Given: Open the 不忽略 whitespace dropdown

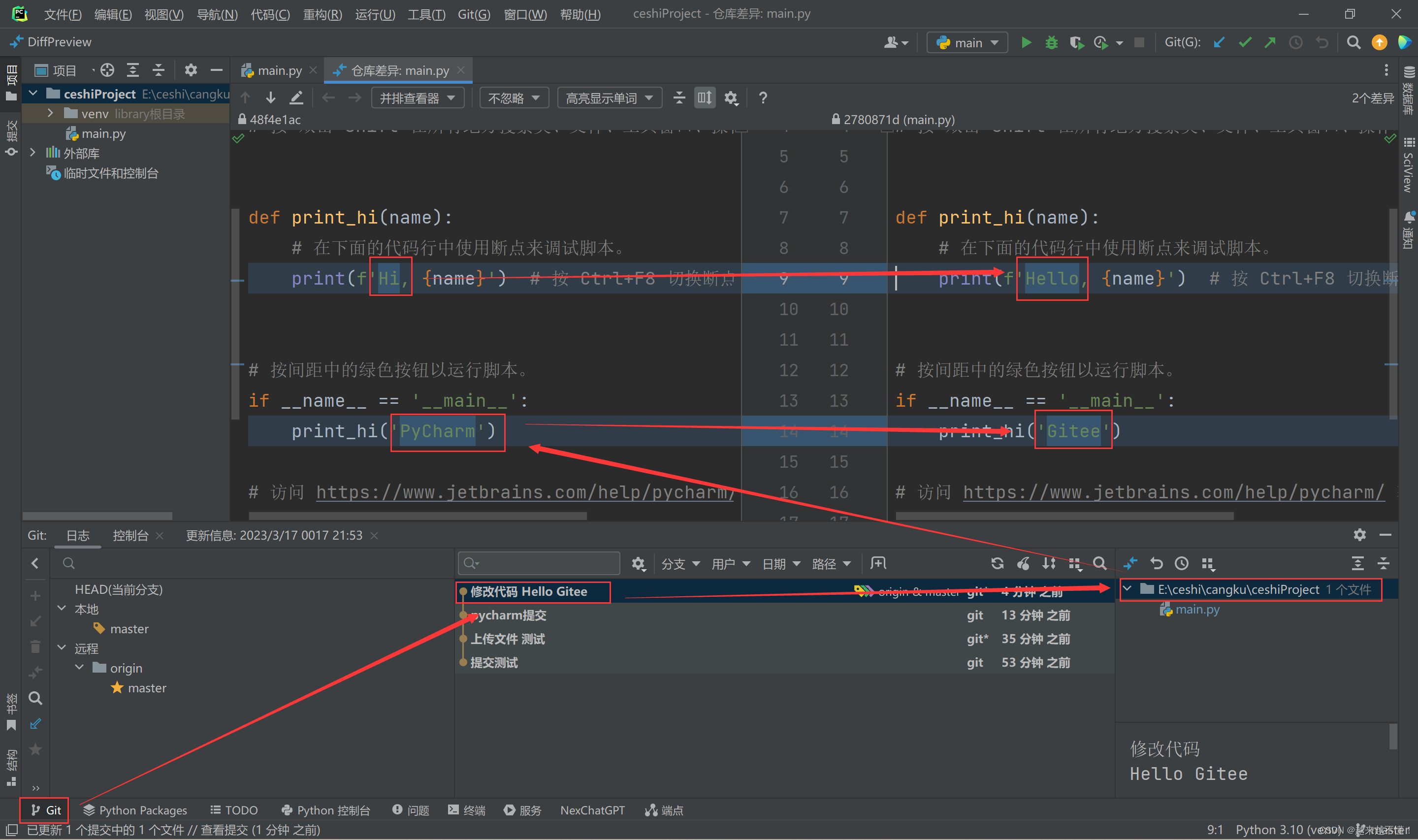Looking at the screenshot, I should (x=514, y=98).
